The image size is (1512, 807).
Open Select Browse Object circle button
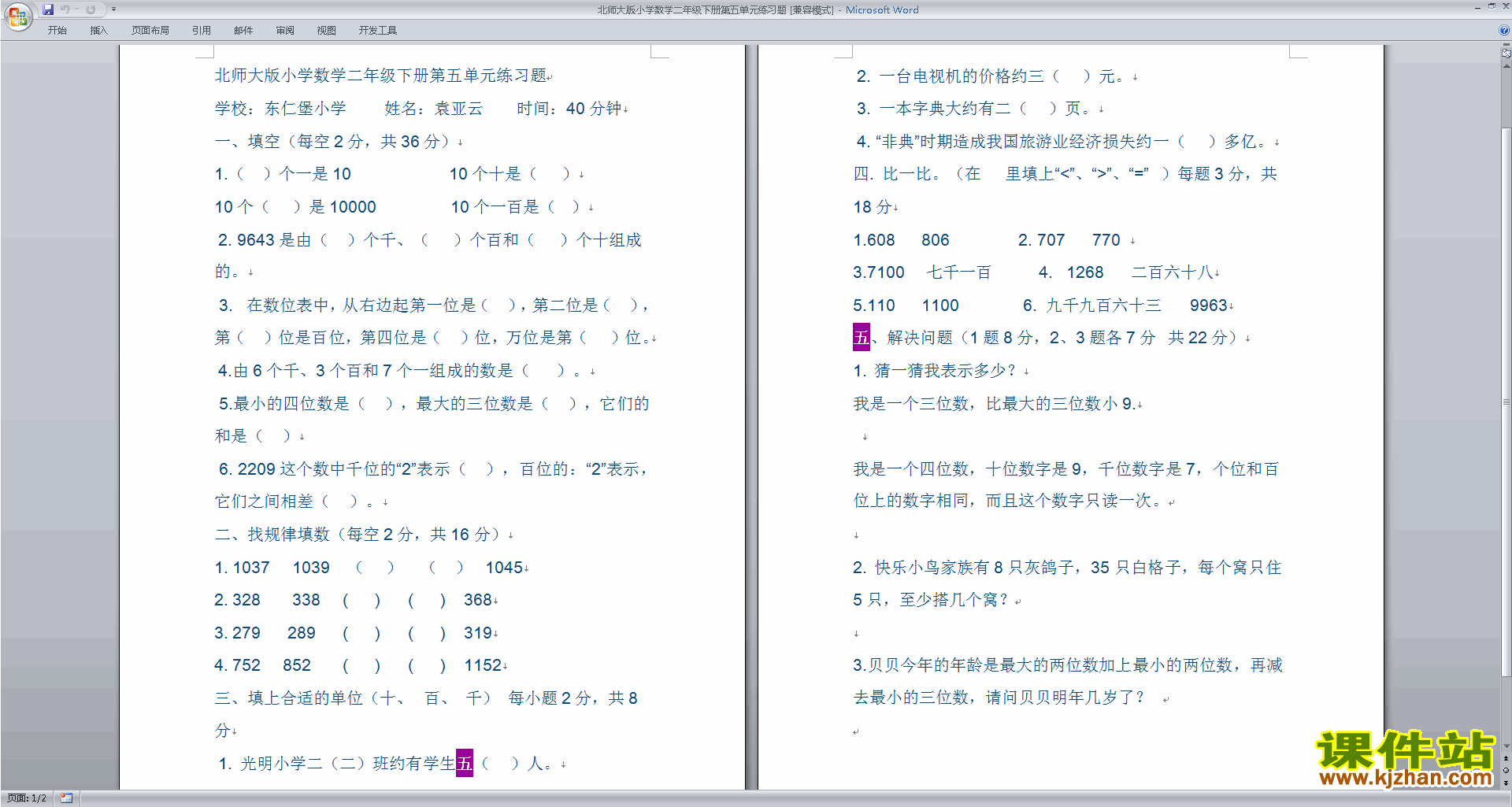coord(1506,771)
